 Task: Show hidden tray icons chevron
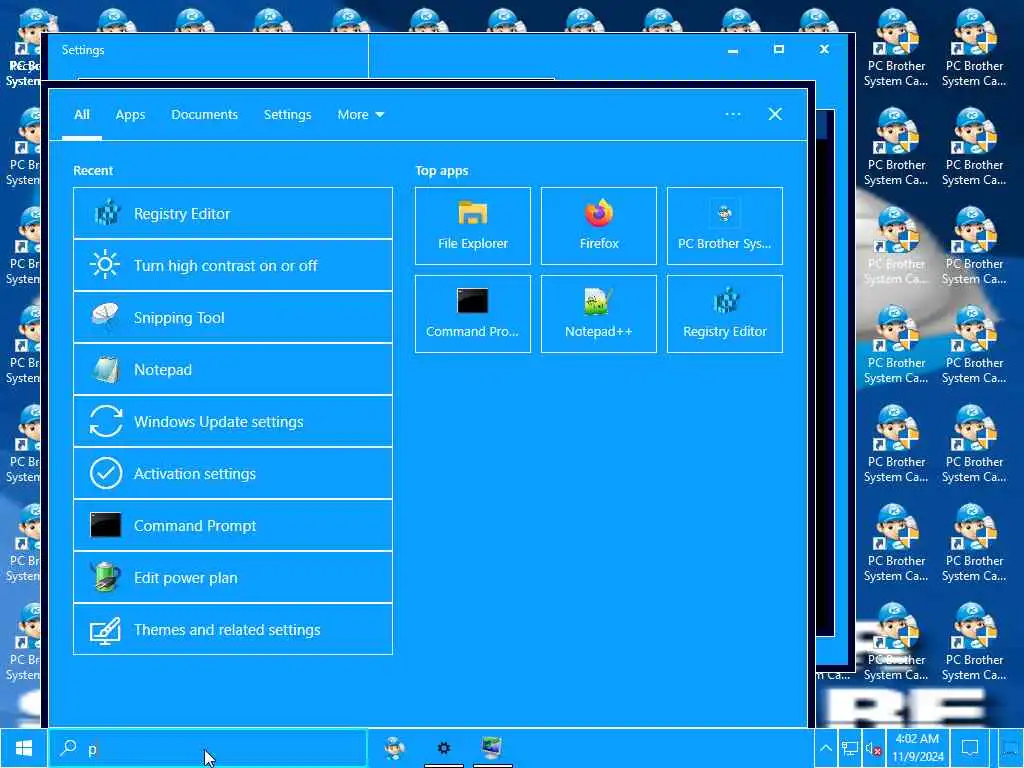[x=825, y=748]
